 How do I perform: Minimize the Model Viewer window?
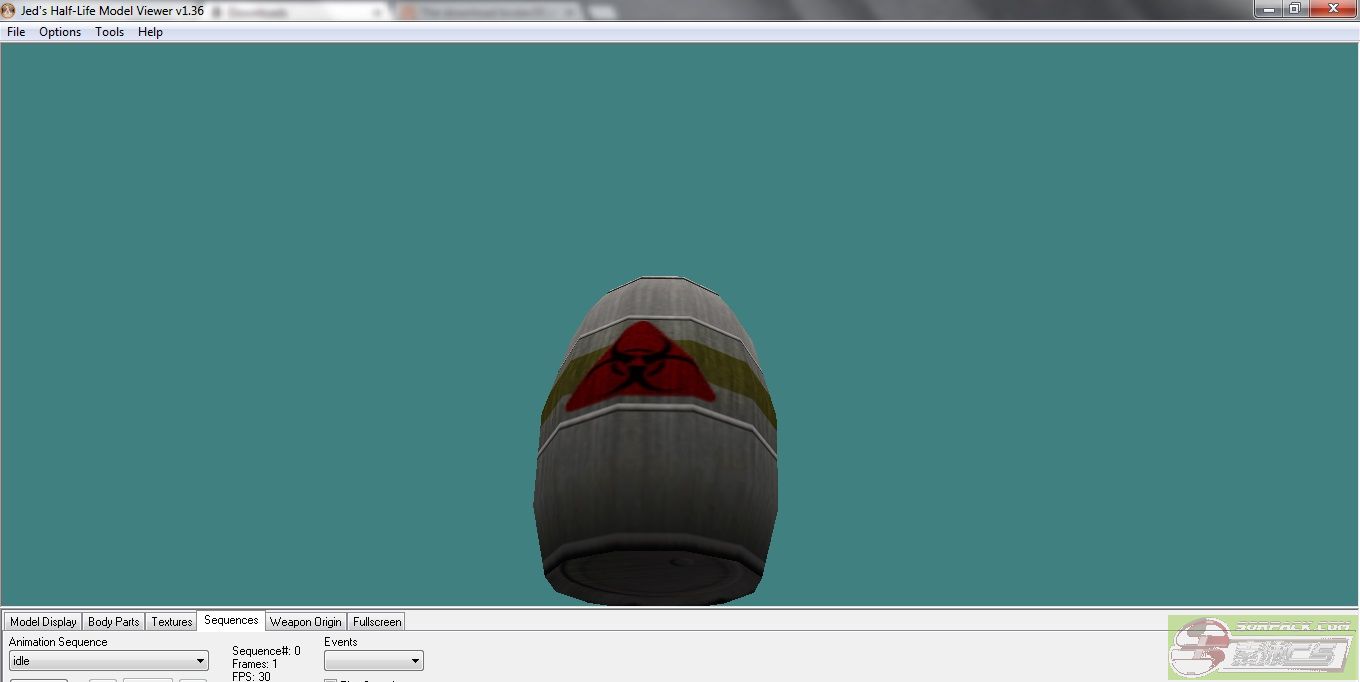1268,8
